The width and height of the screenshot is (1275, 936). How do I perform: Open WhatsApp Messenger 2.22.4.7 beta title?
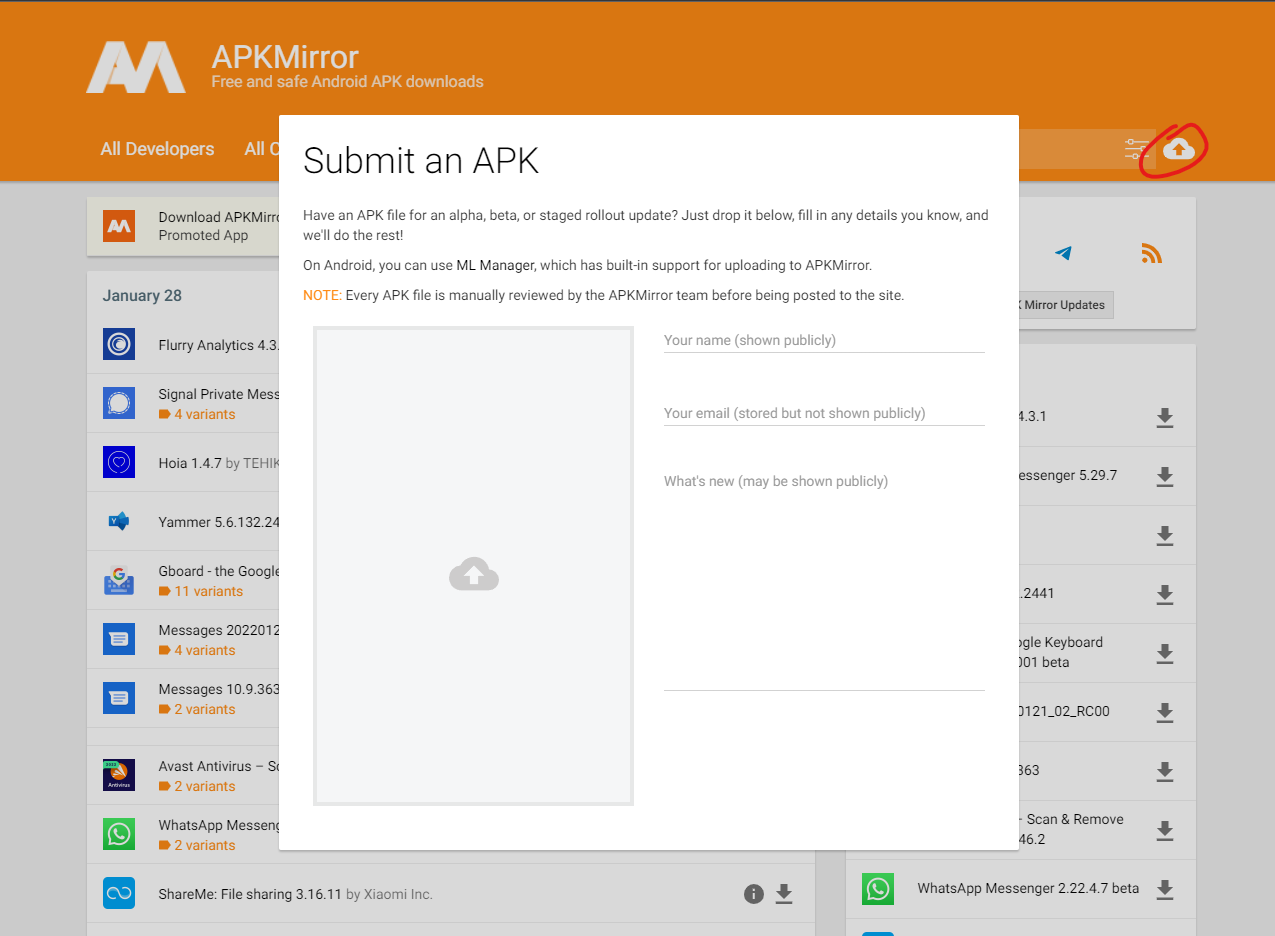pyautogui.click(x=1028, y=888)
